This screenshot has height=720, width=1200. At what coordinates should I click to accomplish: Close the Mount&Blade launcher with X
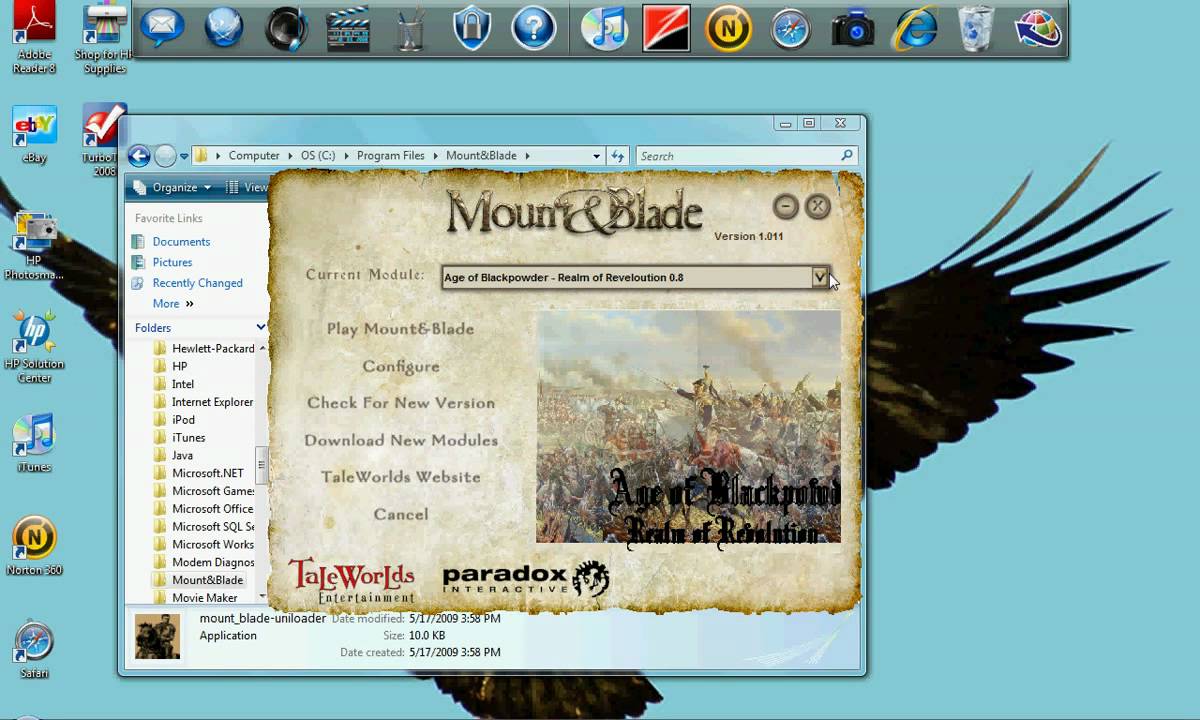point(818,207)
